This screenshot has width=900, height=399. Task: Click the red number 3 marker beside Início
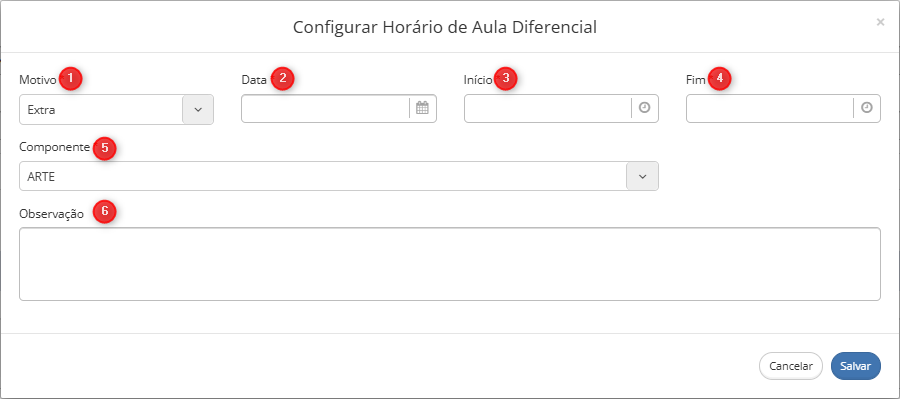[505, 79]
